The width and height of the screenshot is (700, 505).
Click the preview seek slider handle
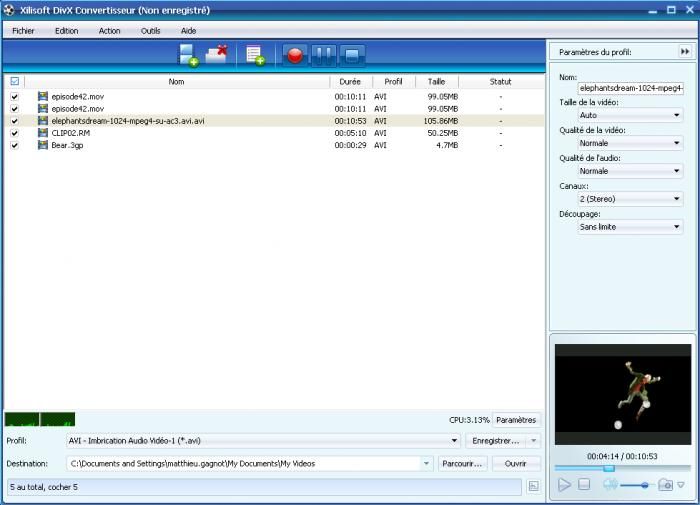point(609,468)
